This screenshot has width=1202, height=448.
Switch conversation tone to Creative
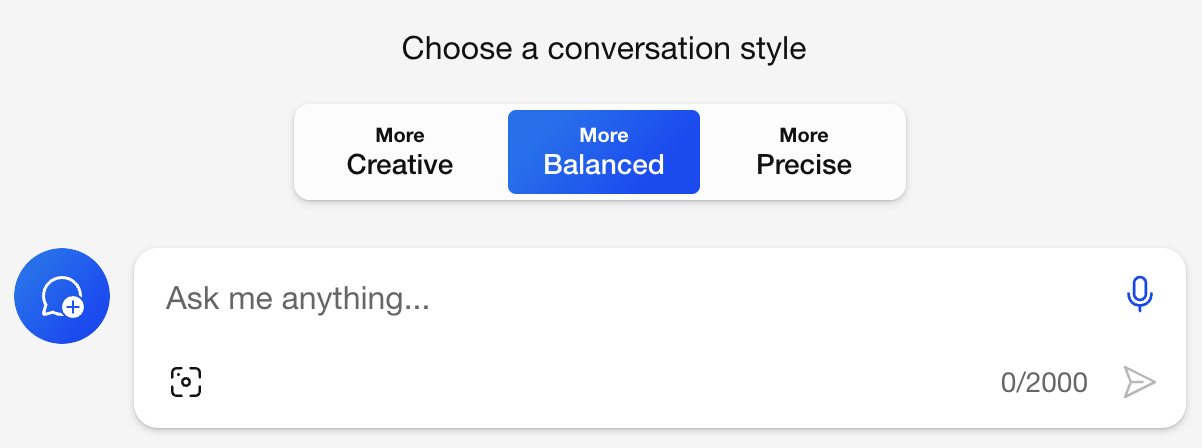pos(400,152)
